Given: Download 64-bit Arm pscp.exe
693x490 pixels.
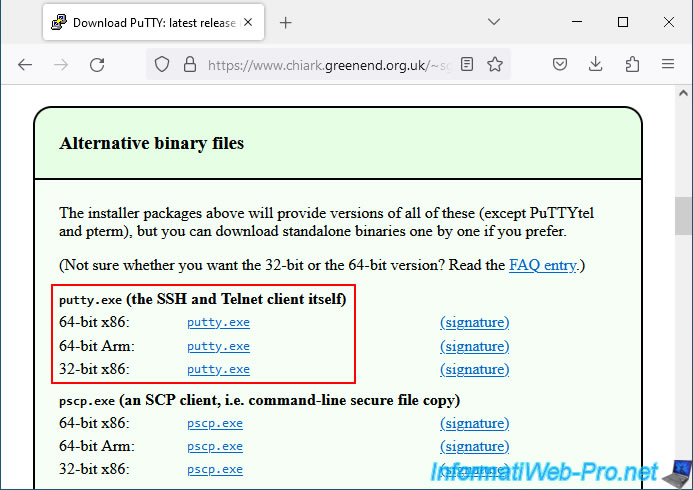Looking at the screenshot, I should tap(215, 446).
